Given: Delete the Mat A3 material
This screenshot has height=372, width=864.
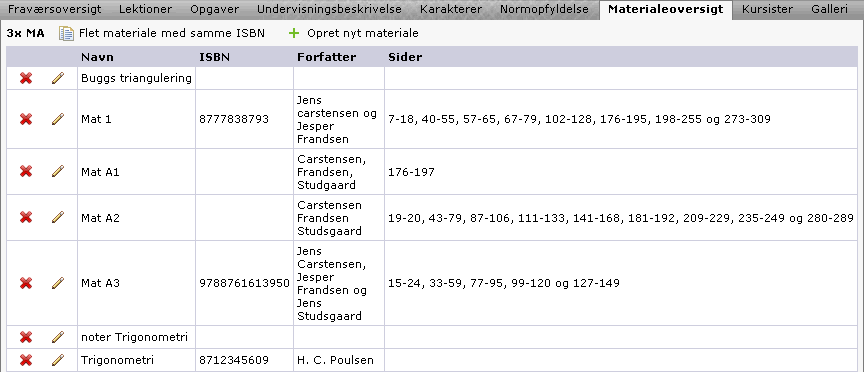Looking at the screenshot, I should [25, 283].
